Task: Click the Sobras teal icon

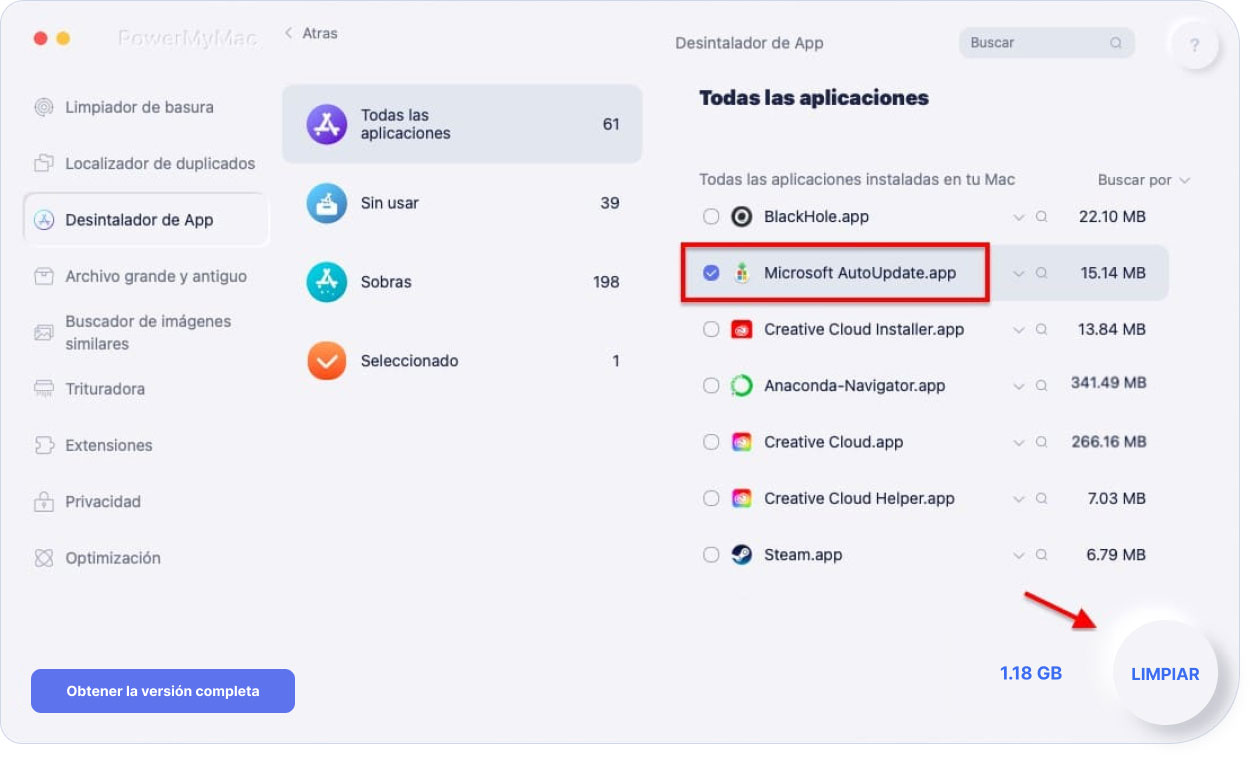Action: tap(327, 282)
